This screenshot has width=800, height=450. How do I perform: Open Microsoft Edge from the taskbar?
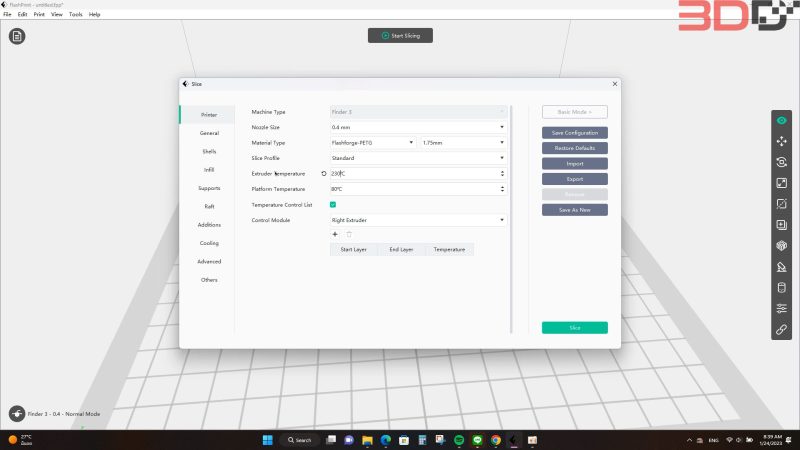pos(386,440)
